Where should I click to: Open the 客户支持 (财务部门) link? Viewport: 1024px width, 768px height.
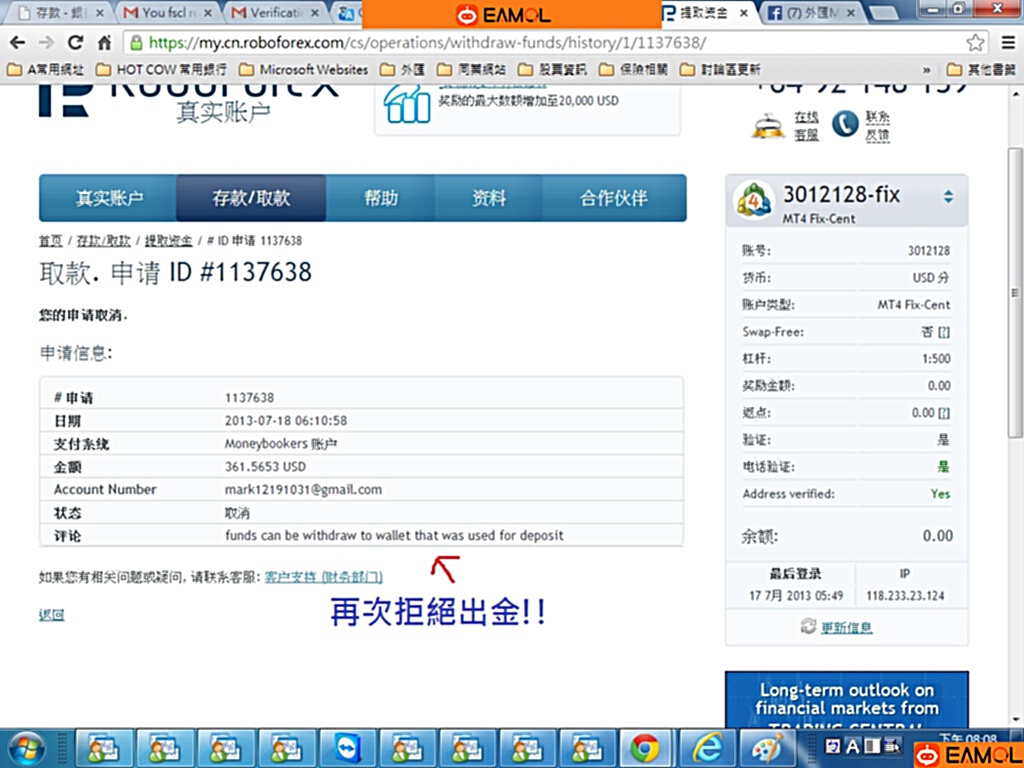[324, 577]
